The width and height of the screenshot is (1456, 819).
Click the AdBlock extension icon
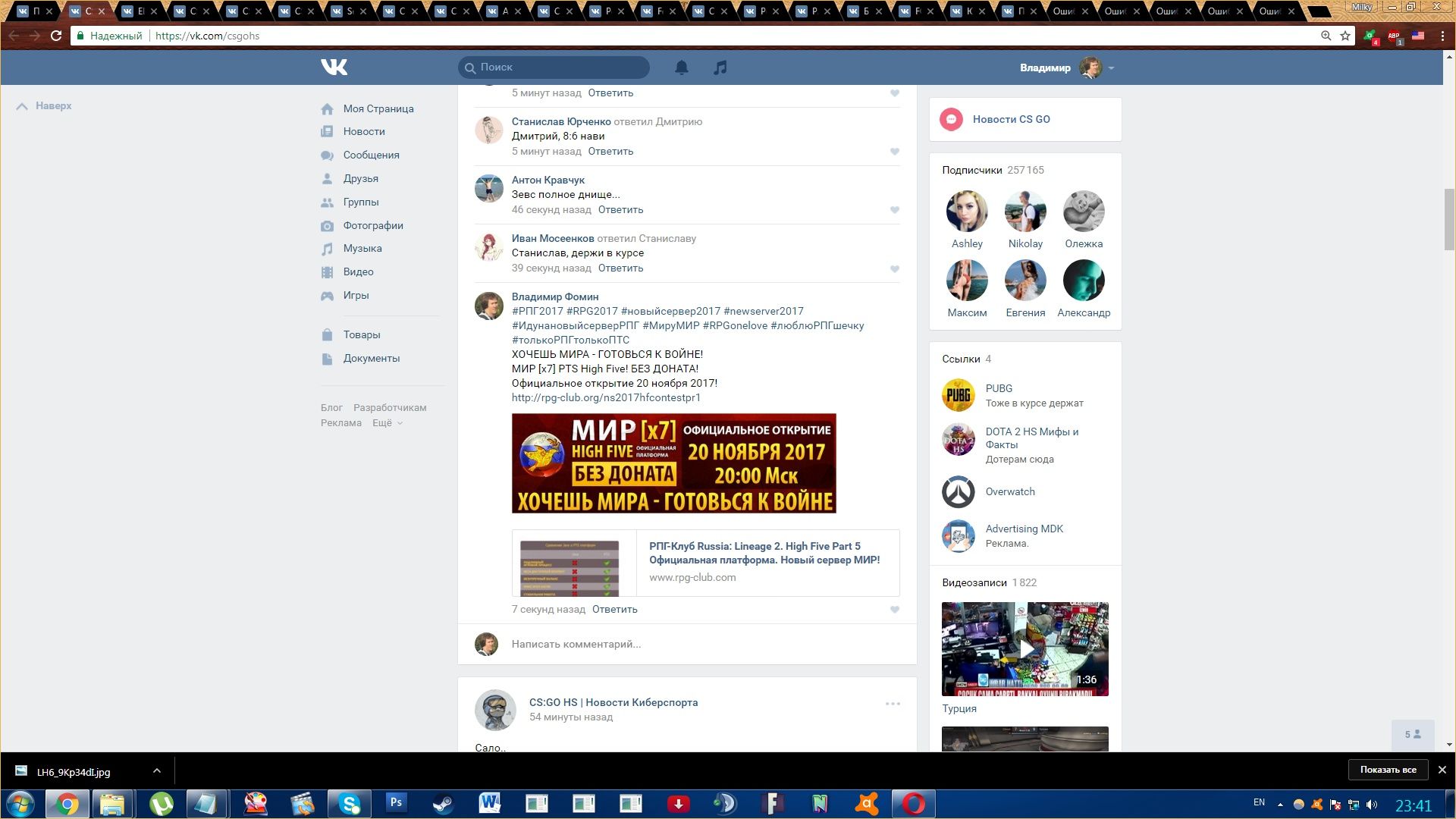[1394, 36]
